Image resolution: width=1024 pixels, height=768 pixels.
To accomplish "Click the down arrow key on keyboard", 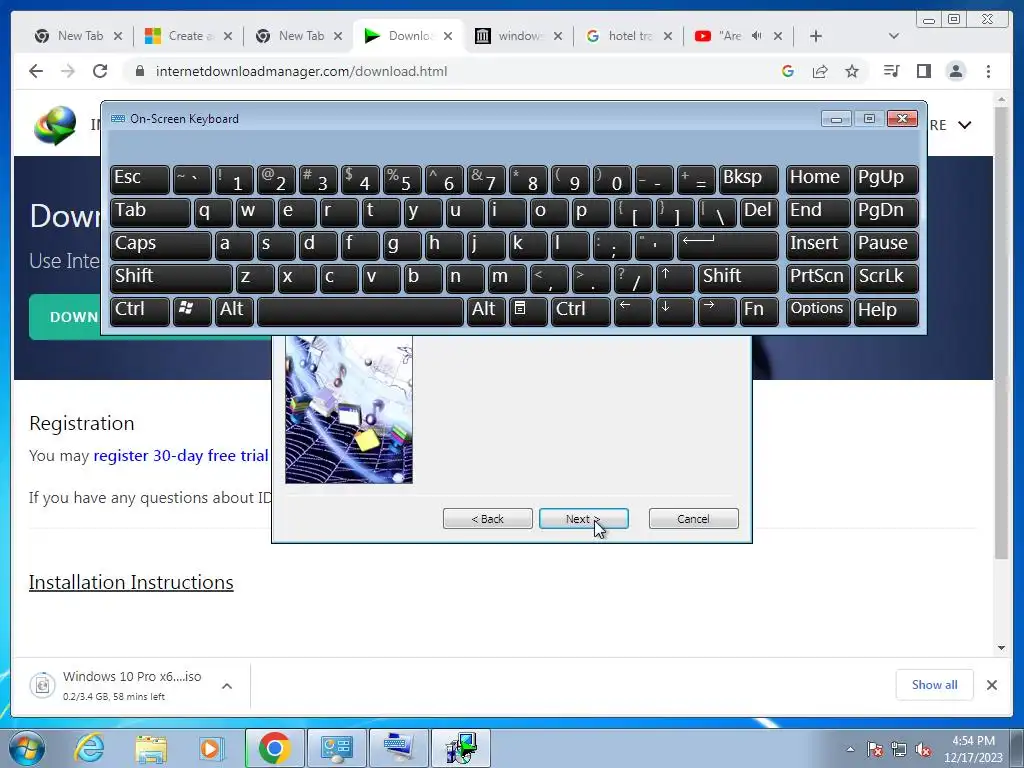I will [x=675, y=310].
